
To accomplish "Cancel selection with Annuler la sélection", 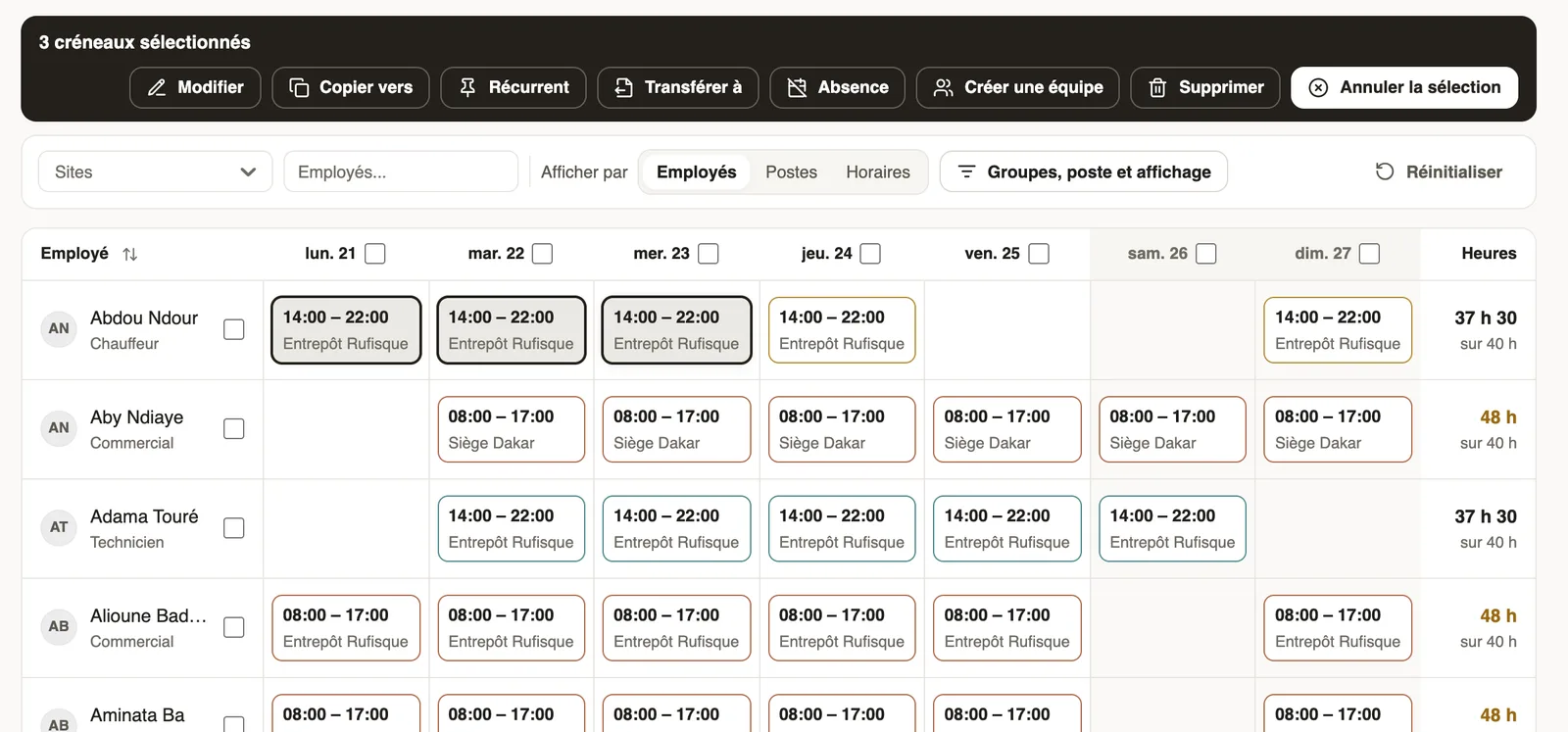I will (x=1404, y=87).
